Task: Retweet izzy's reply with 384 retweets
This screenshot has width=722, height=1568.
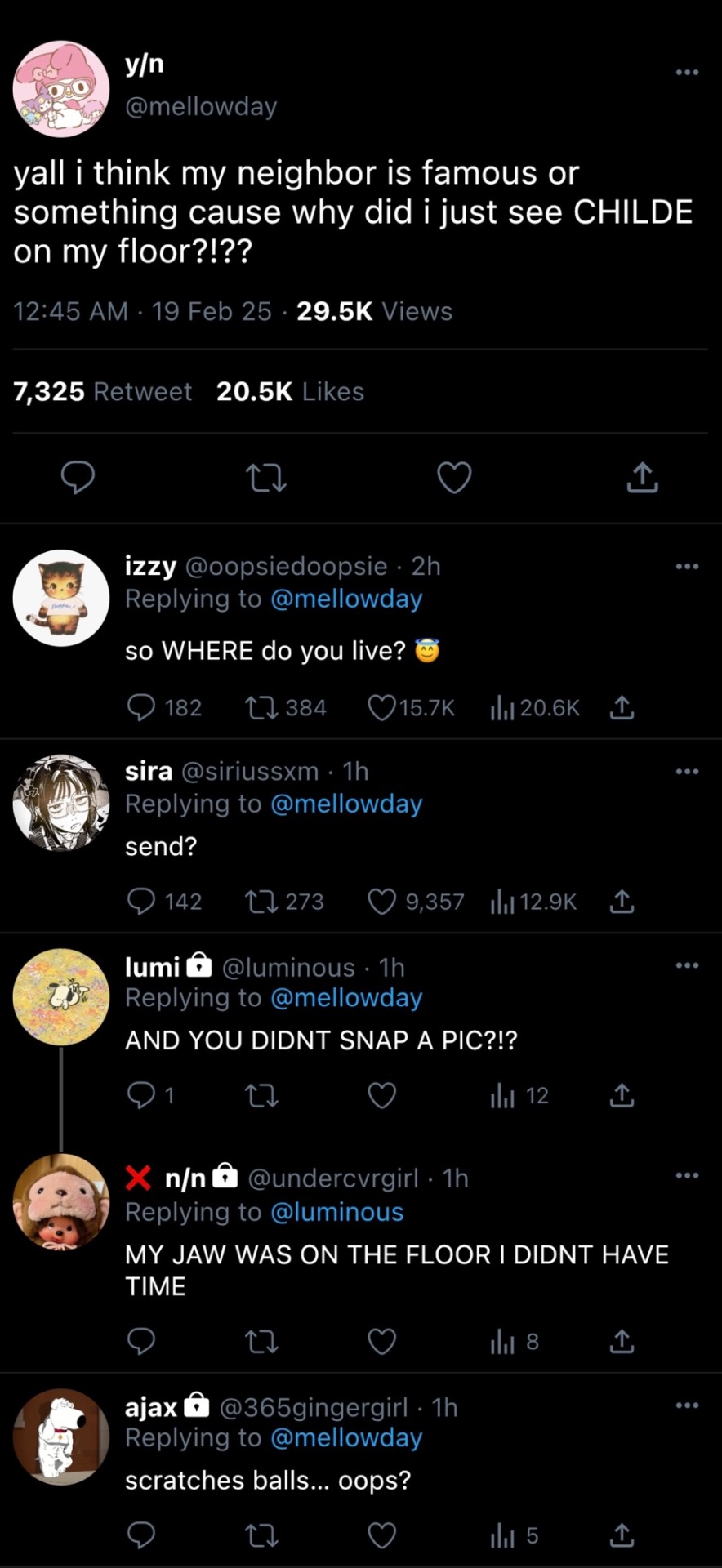Action: 261,707
